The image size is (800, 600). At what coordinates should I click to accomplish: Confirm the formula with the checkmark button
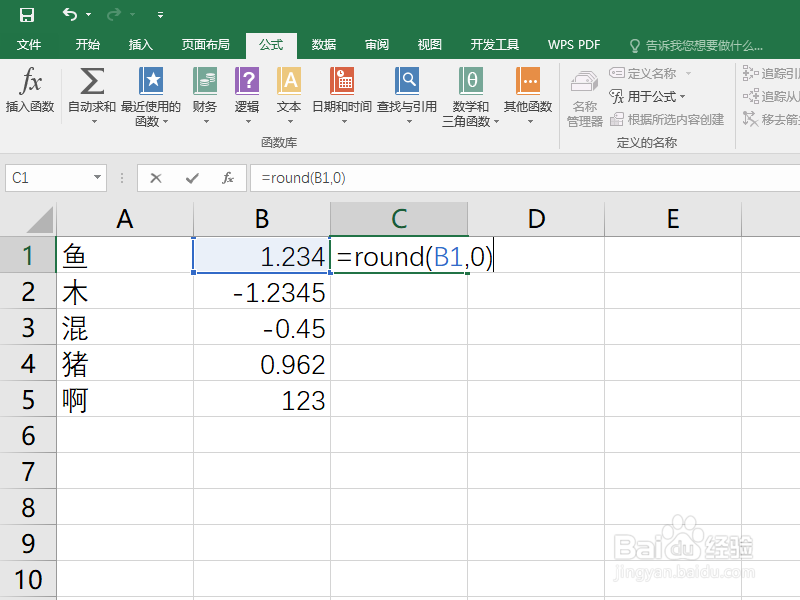point(192,178)
